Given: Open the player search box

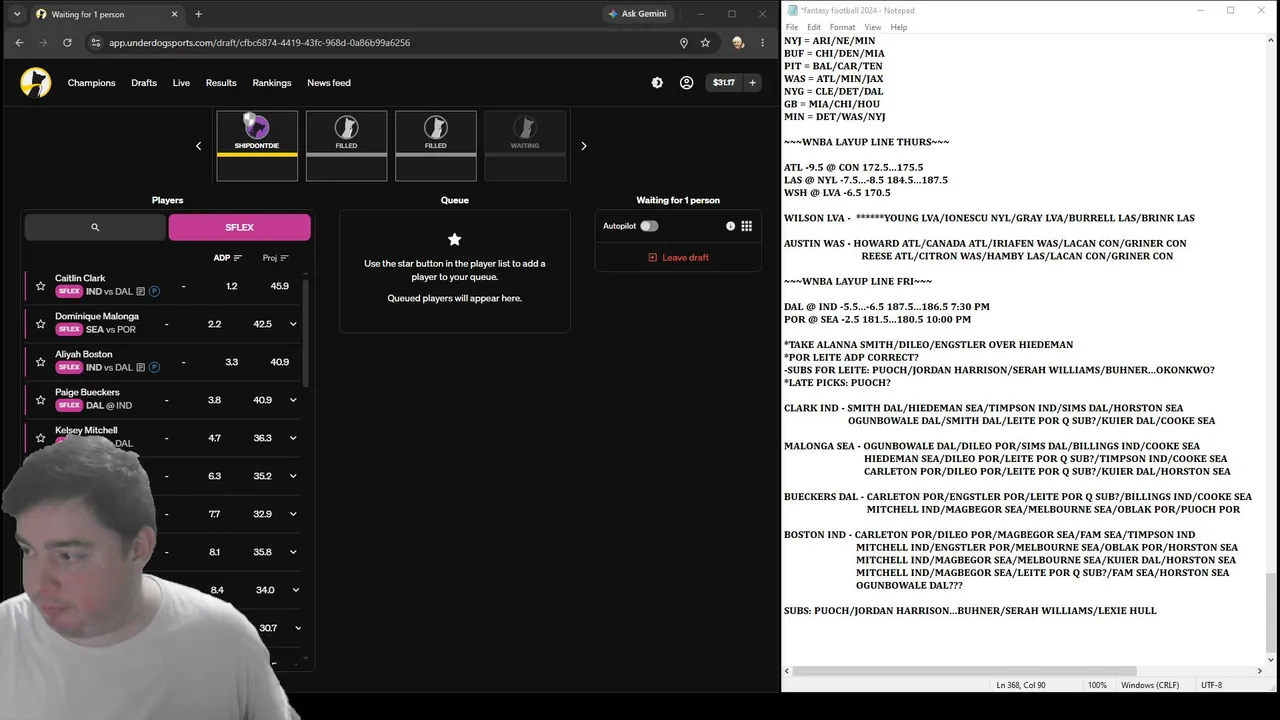Looking at the screenshot, I should (x=95, y=227).
